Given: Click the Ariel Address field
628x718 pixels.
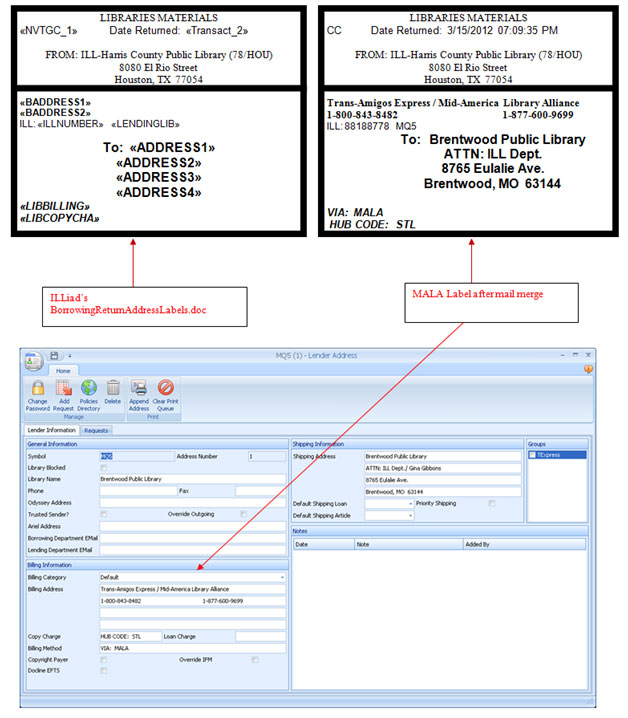Looking at the screenshot, I should (x=192, y=527).
